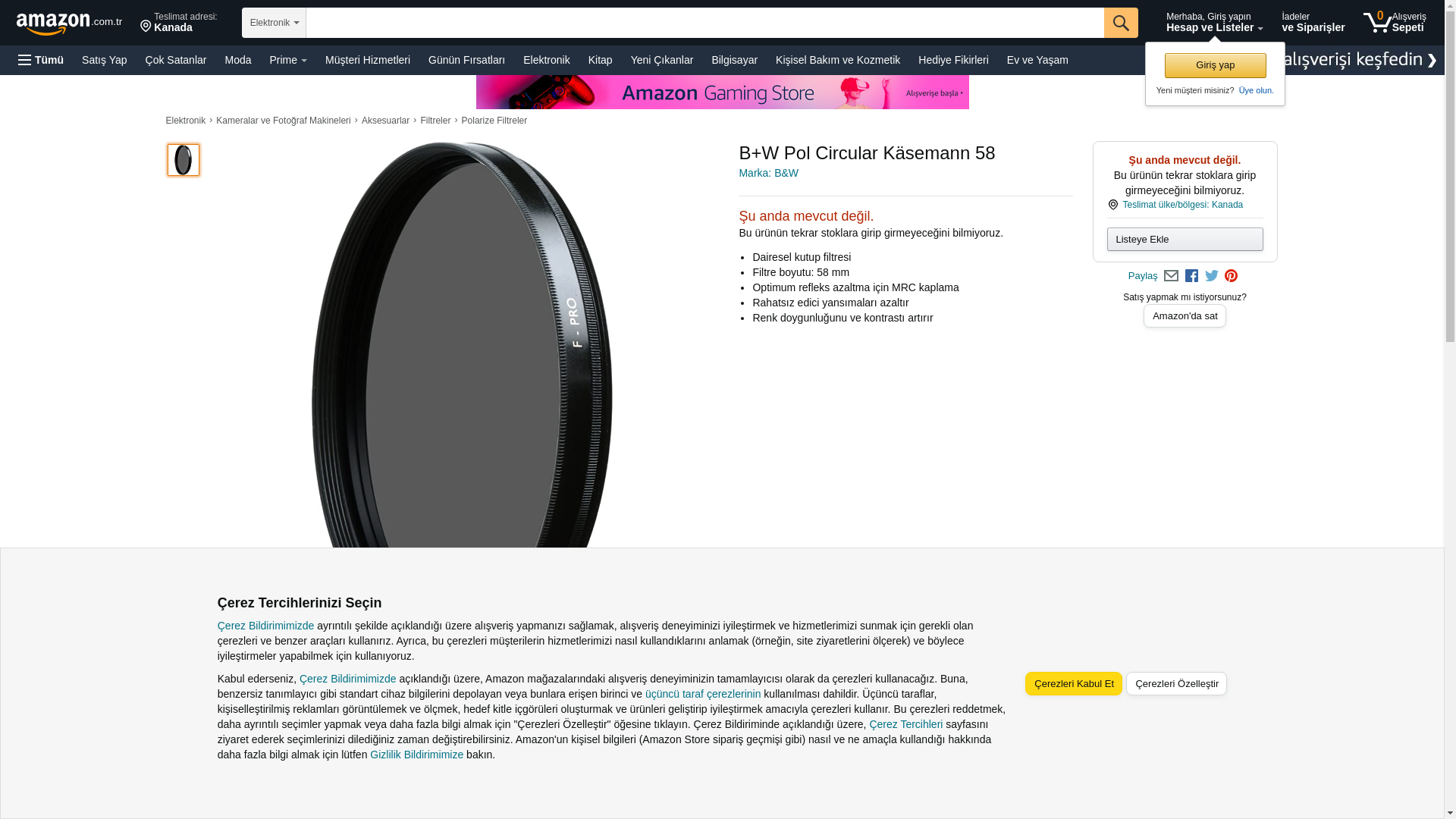Click the Çerezleri Kabul Et button
1456x819 pixels.
1074,684
